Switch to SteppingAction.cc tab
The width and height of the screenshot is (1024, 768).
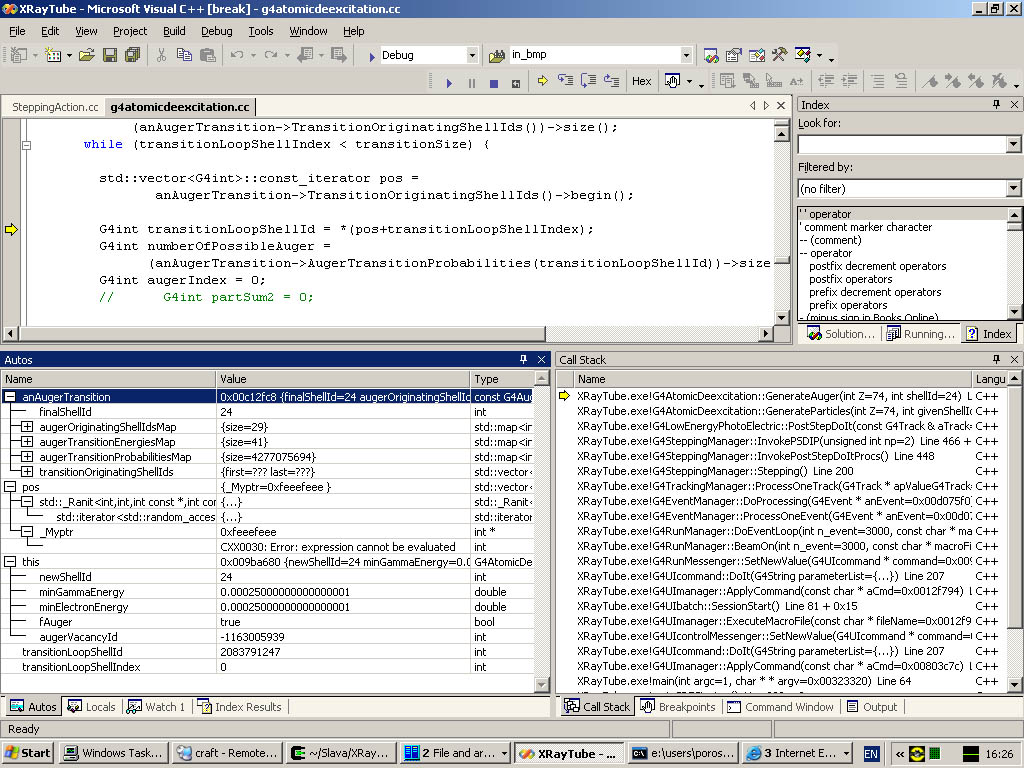pyautogui.click(x=55, y=106)
